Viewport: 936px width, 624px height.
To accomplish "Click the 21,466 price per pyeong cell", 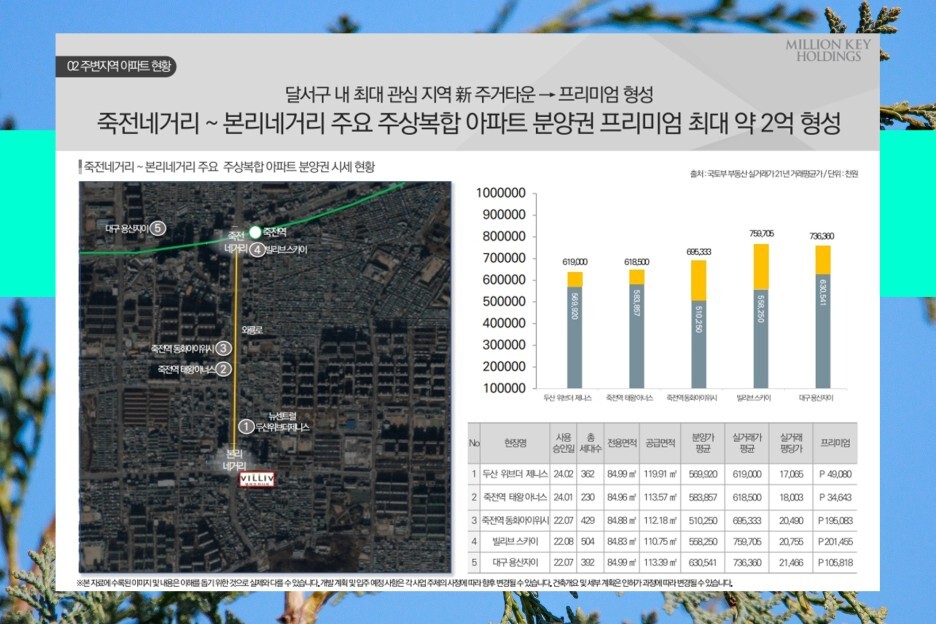I will 791,562.
